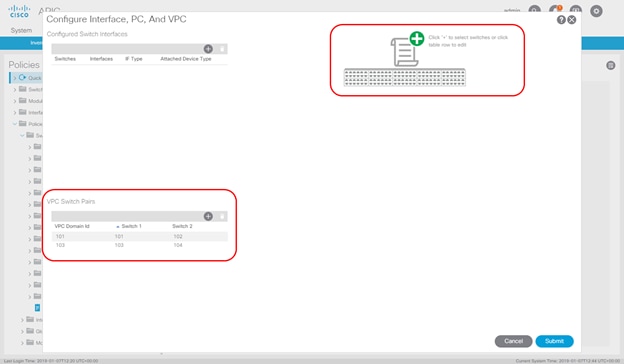Image resolution: width=624 pixels, height=364 pixels.
Task: Toggle sort arrow on Switch 1 column
Action: pyautogui.click(x=117, y=227)
